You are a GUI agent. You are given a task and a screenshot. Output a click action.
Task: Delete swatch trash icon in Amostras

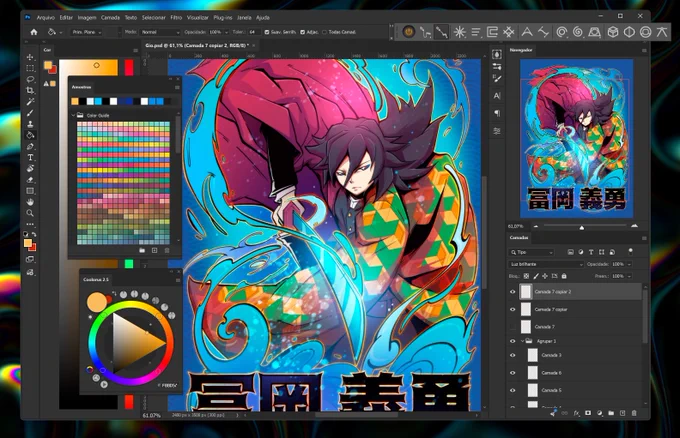coord(167,250)
